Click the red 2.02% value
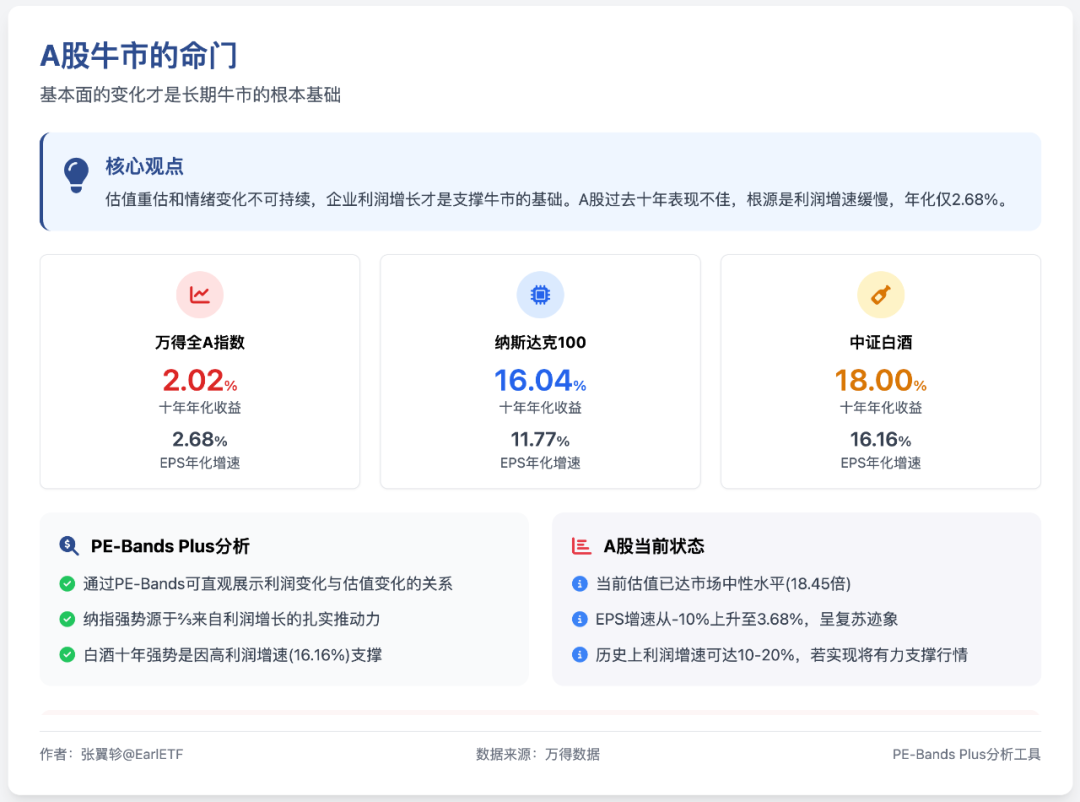Viewport: 1080px width, 802px height. click(x=200, y=380)
